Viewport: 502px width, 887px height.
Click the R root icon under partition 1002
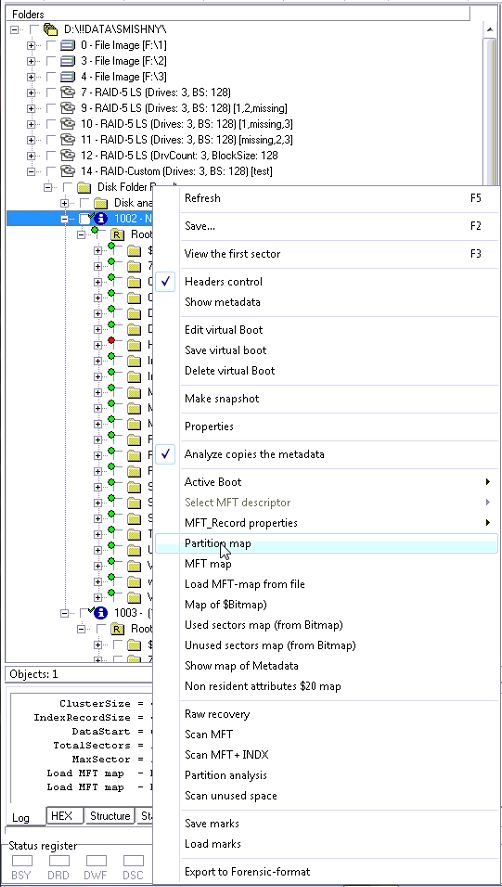coord(117,234)
